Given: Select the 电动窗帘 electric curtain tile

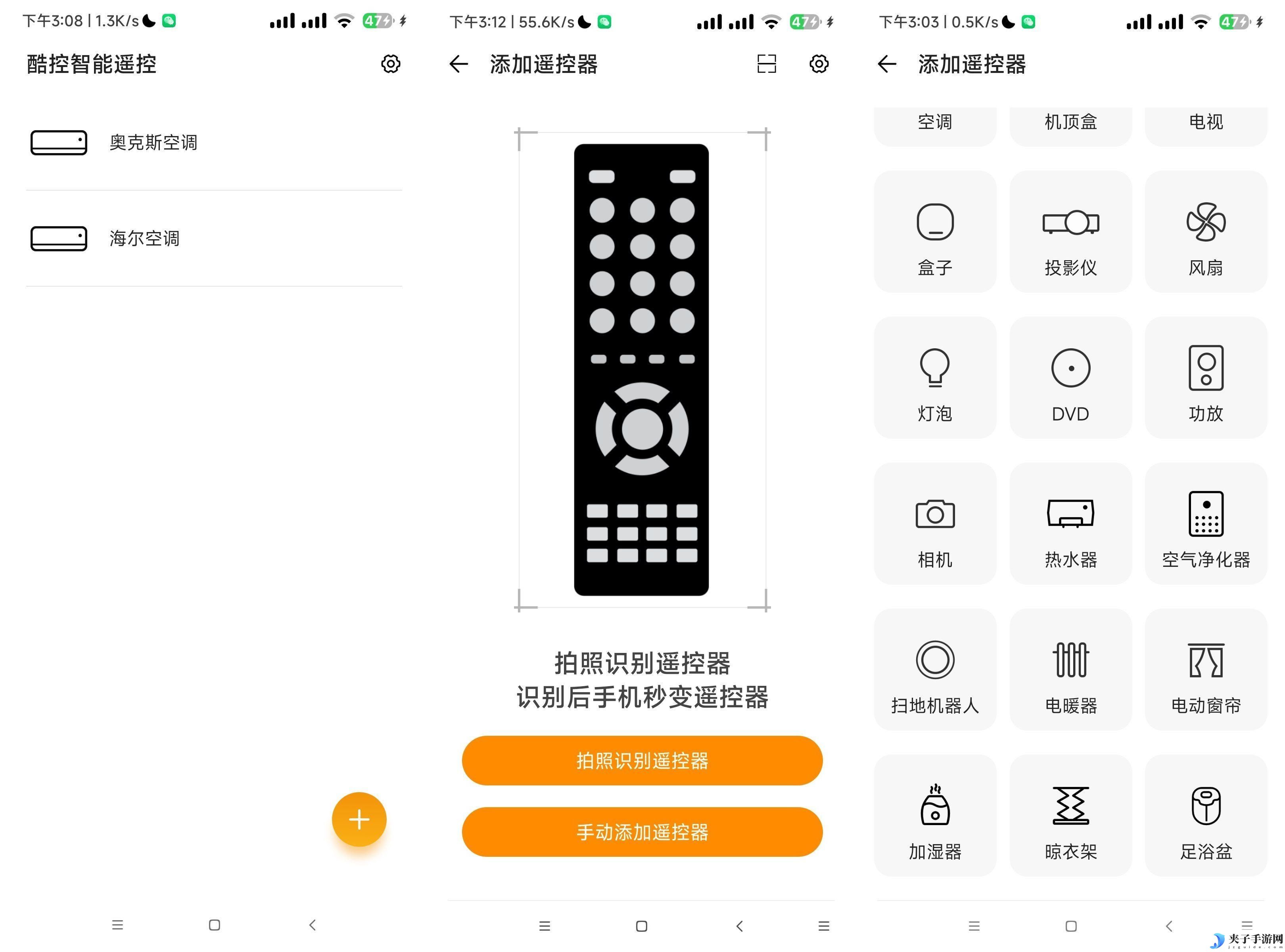Looking at the screenshot, I should tap(1205, 670).
